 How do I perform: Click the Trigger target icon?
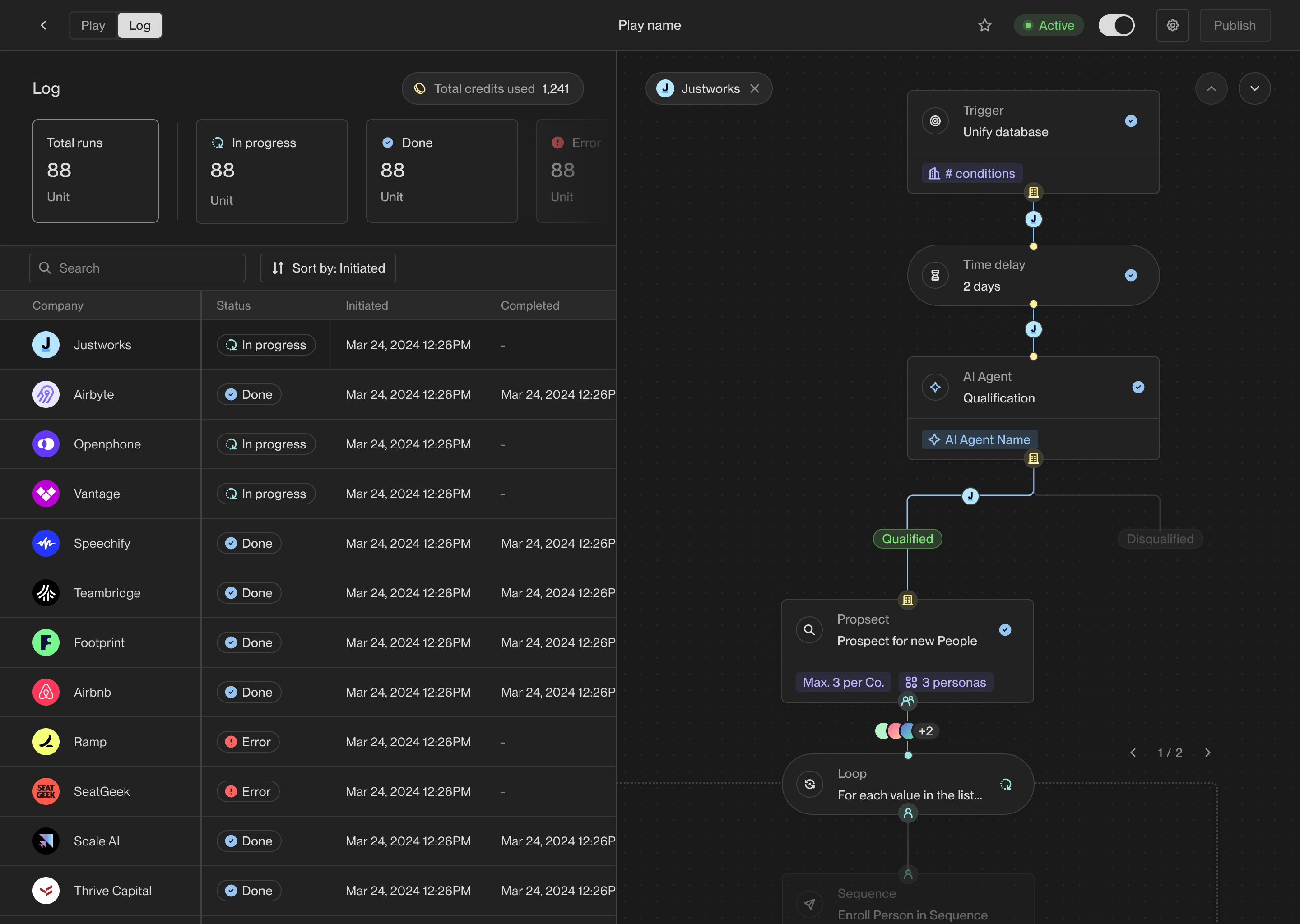[x=935, y=121]
